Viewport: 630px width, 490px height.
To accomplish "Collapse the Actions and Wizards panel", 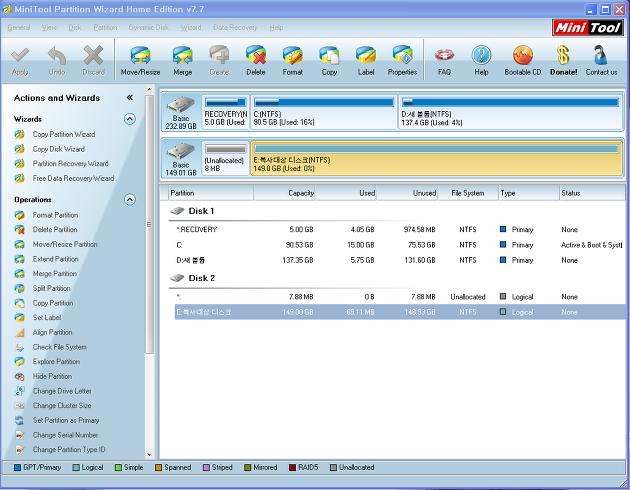I will pos(129,97).
